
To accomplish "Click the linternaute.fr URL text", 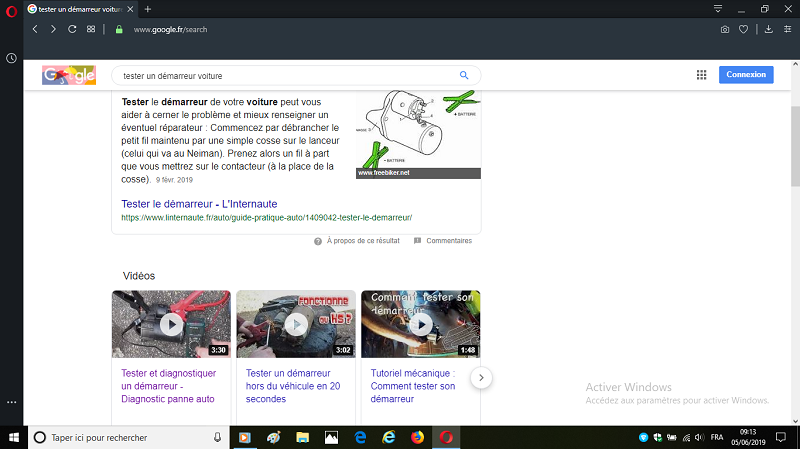I will tap(266, 218).
